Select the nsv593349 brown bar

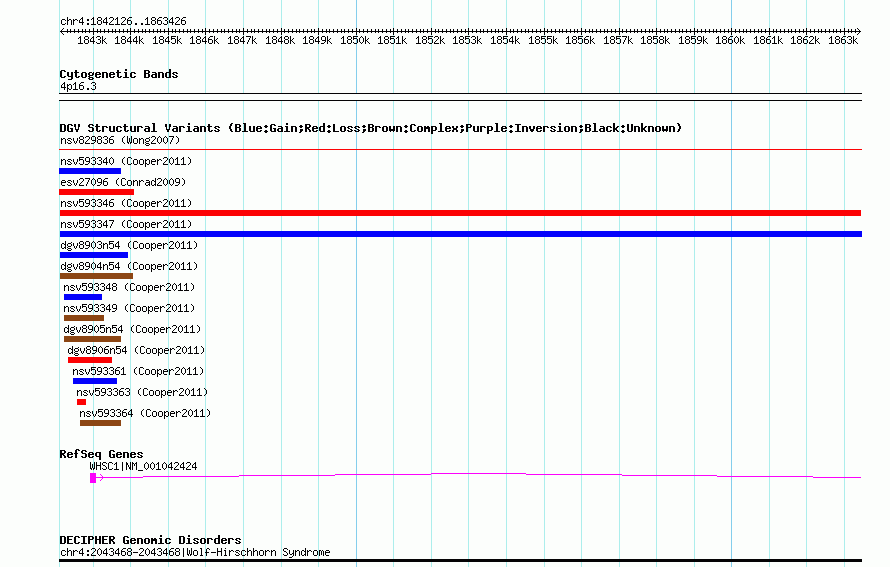pyautogui.click(x=84, y=318)
